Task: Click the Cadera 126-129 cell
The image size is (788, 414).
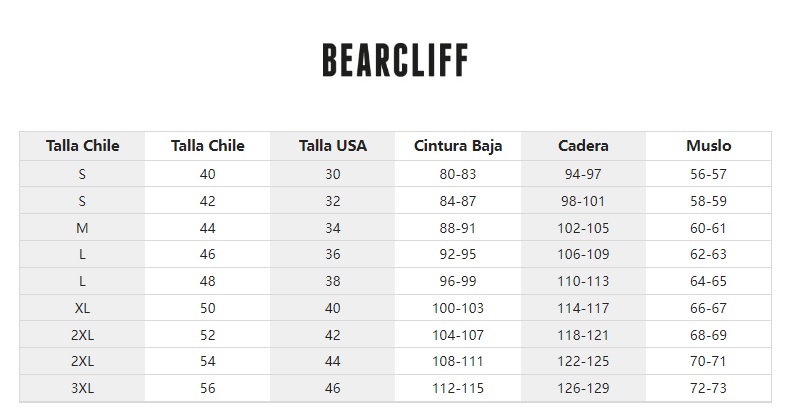Action: click(583, 388)
